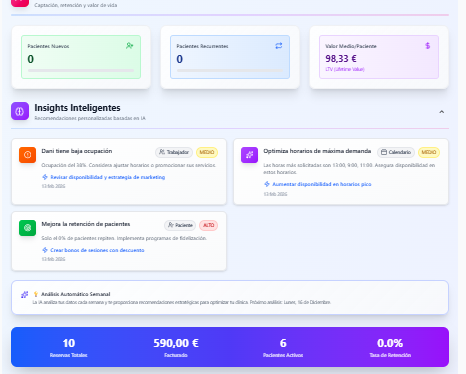Click the MEDIO badge on Optimiza horarios card
The image size is (466, 374).
[429, 152]
